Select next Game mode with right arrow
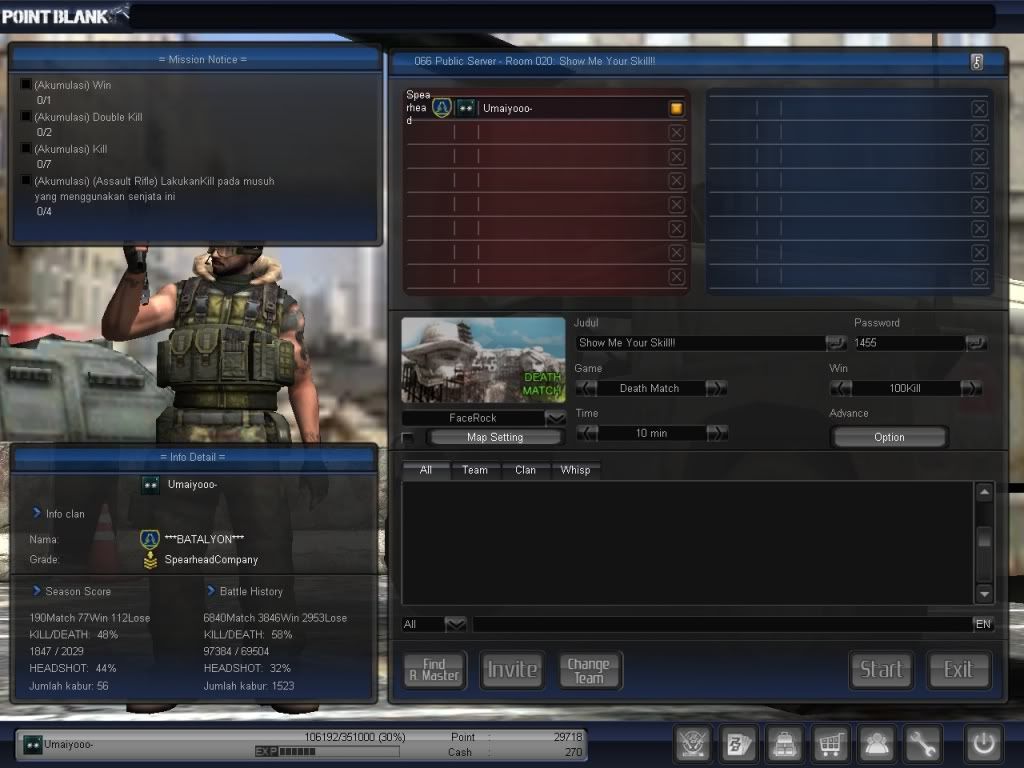The width and height of the screenshot is (1024, 768). (x=716, y=388)
